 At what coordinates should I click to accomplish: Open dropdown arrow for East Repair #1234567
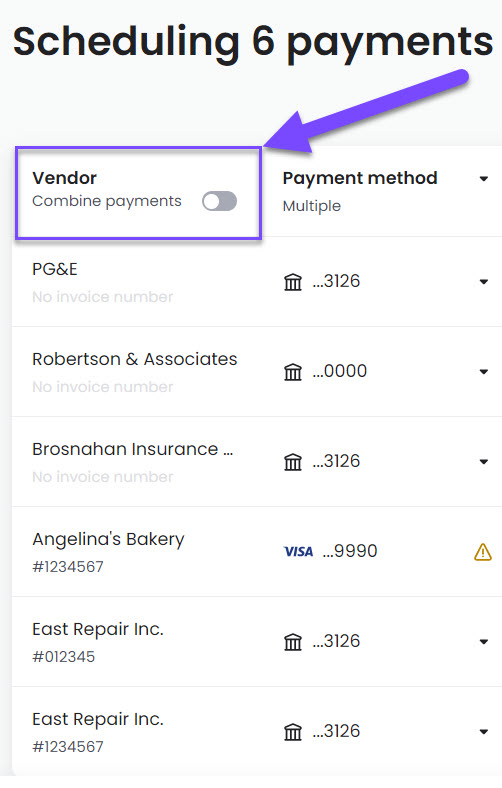[484, 731]
